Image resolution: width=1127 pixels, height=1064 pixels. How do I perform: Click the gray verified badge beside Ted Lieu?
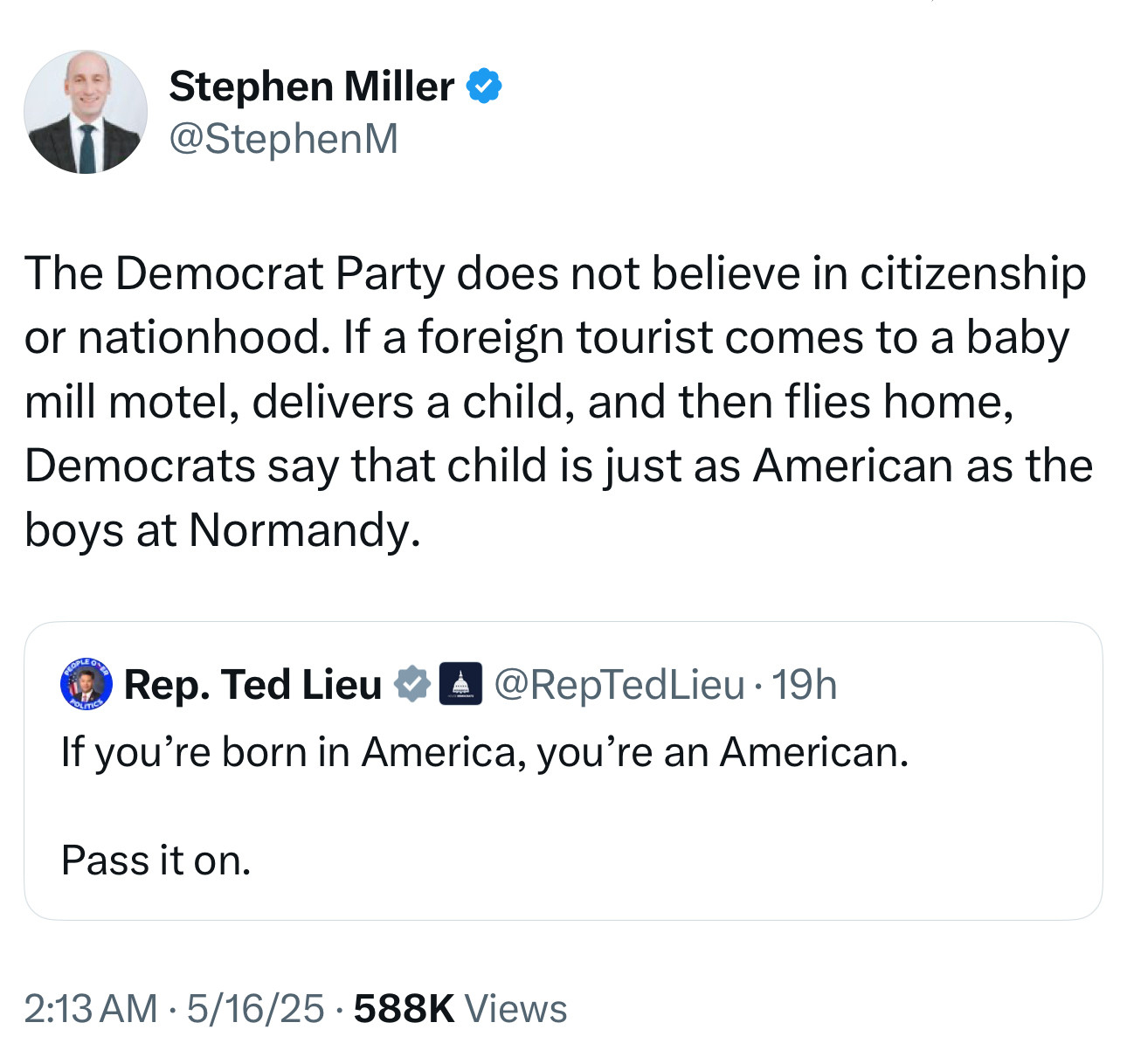[412, 684]
